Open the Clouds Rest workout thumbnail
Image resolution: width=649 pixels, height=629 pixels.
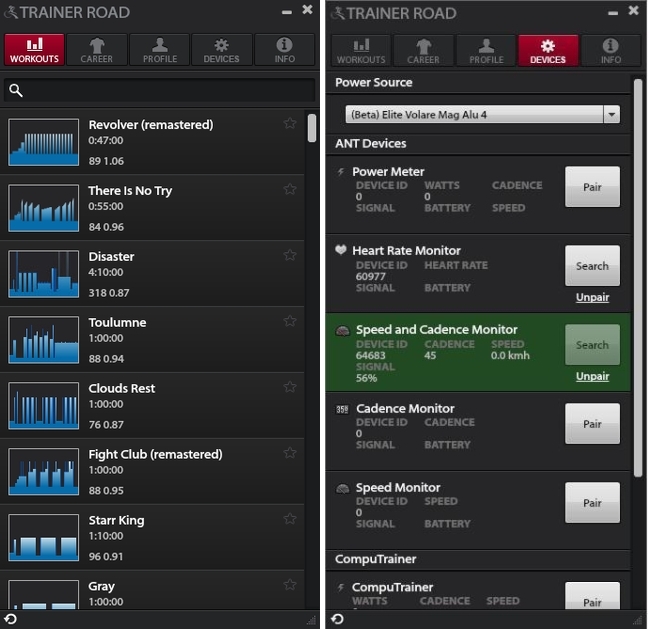pos(43,406)
